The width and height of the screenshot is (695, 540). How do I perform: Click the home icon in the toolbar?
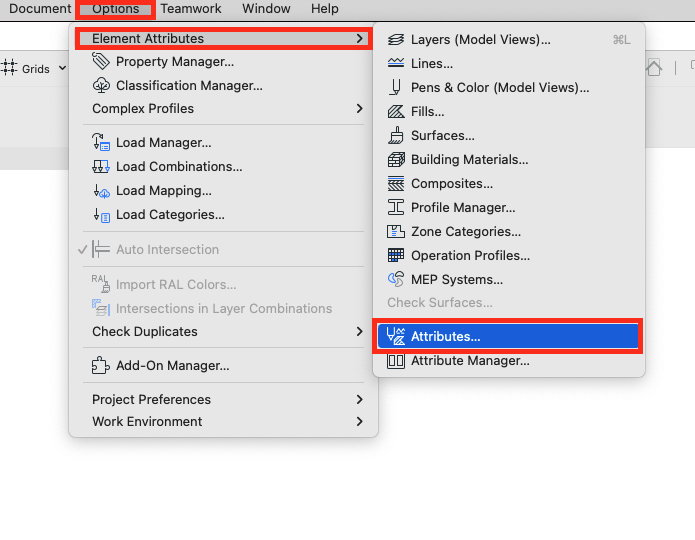[654, 68]
